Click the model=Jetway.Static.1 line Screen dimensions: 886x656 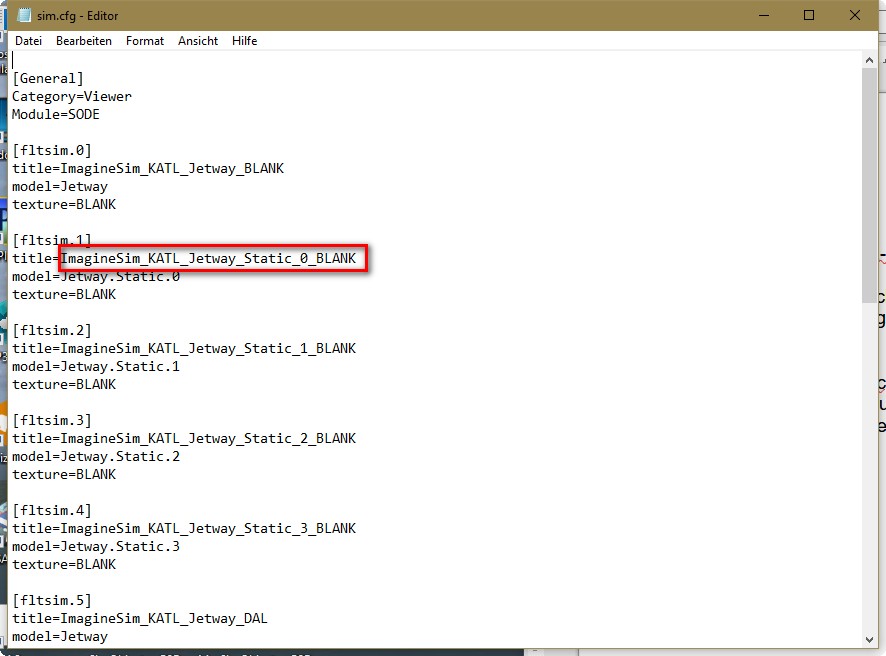tap(96, 366)
